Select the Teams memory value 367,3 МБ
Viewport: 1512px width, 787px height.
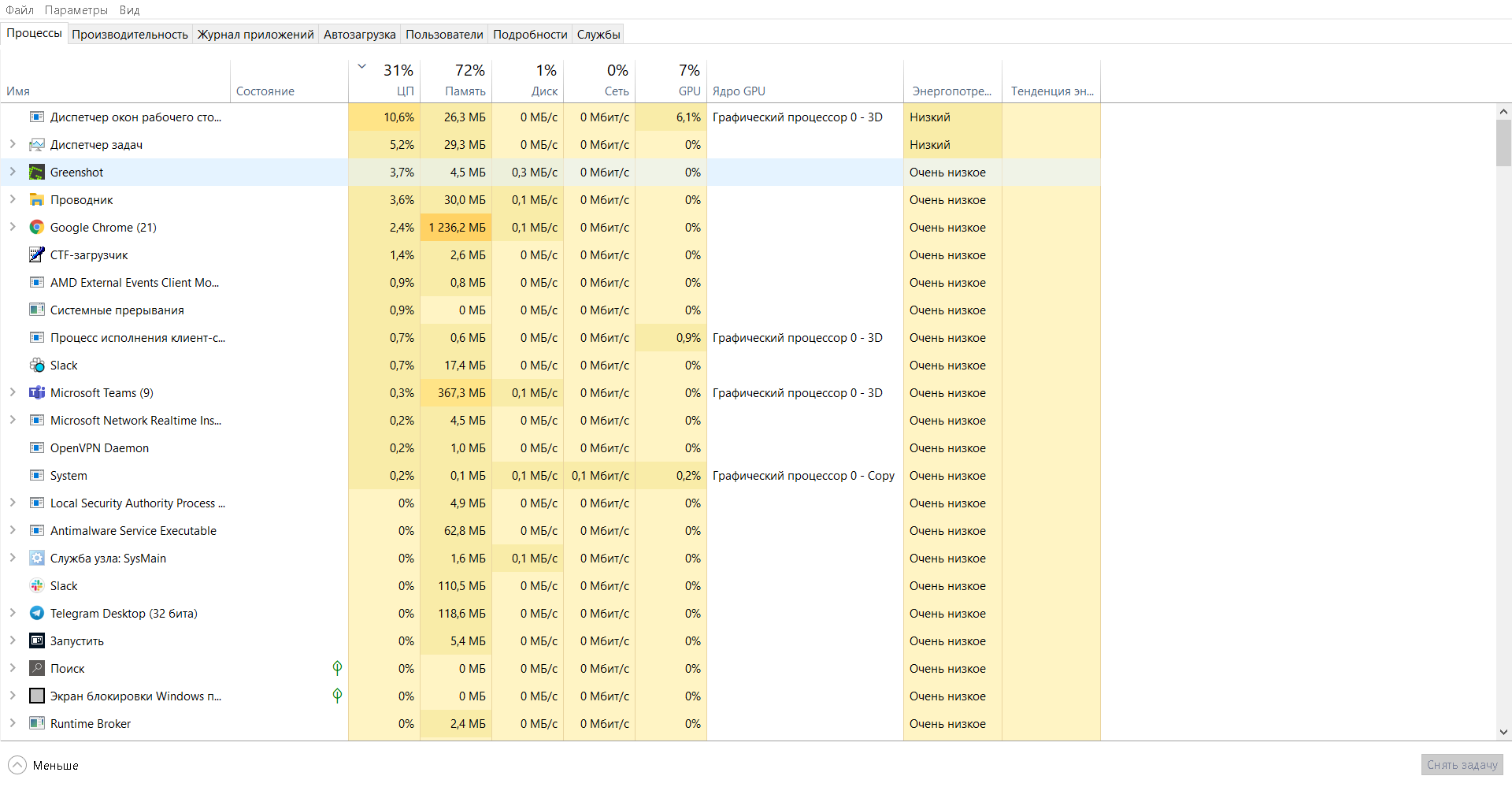(456, 393)
